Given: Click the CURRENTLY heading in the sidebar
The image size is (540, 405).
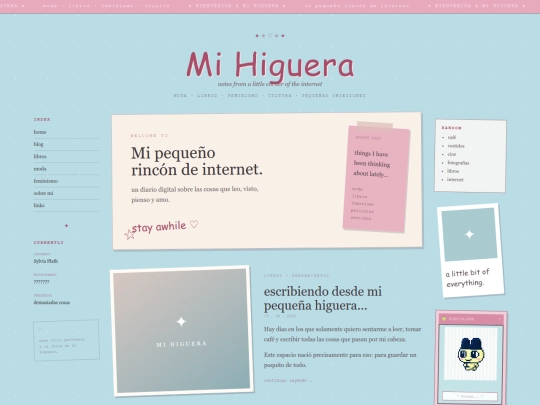Looking at the screenshot, I should tap(49, 242).
